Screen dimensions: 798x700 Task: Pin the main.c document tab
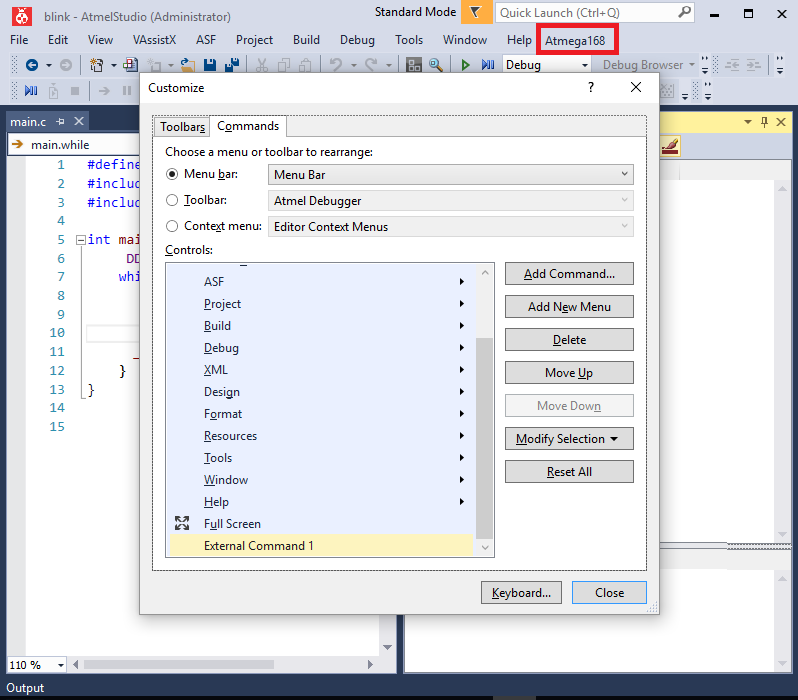[60, 122]
